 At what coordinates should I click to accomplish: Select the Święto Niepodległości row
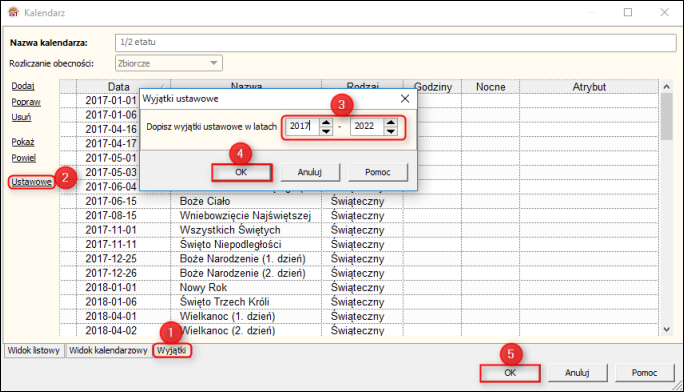359,244
